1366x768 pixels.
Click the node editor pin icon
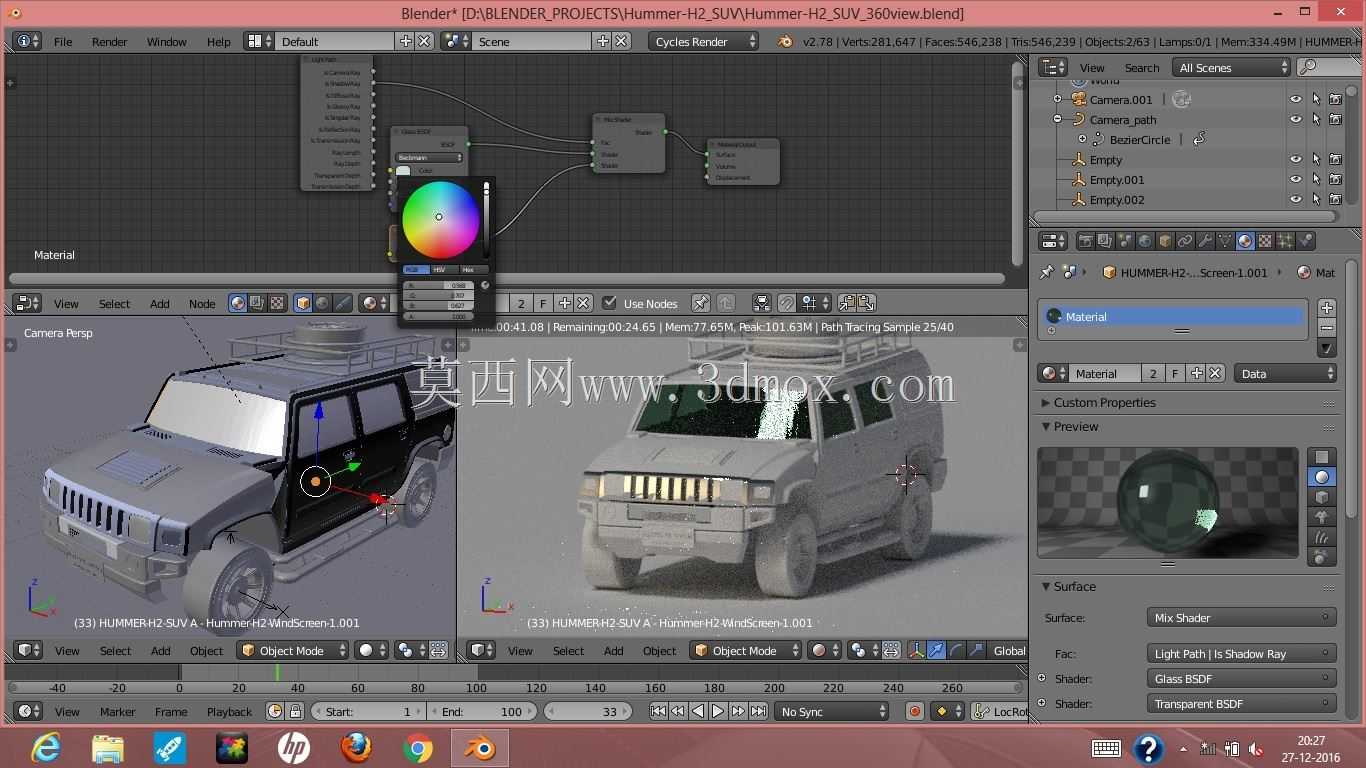tap(701, 303)
